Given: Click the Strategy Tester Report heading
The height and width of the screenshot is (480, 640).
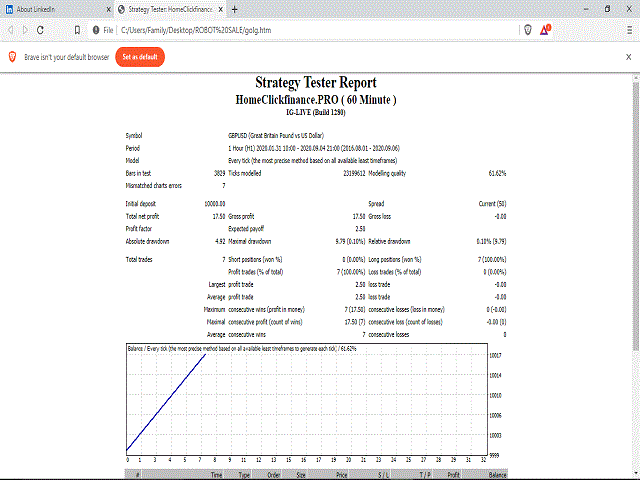Looking at the screenshot, I should pos(316,82).
